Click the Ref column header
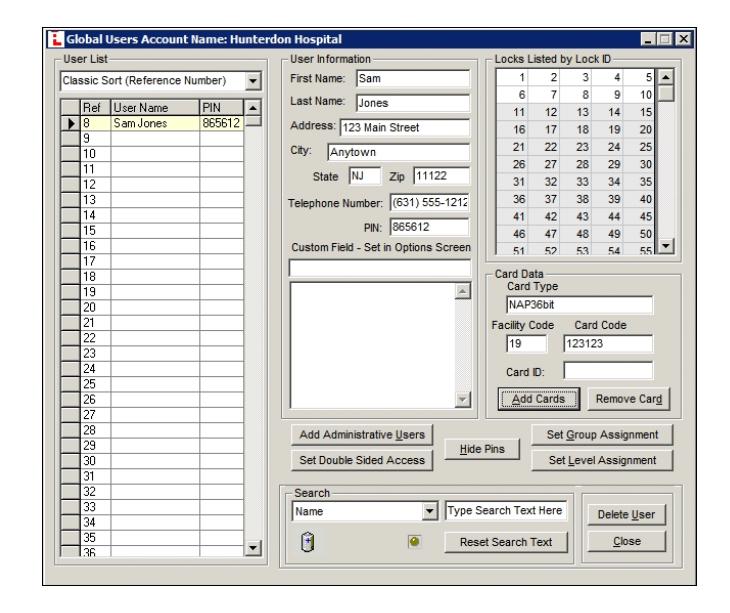Screen dimensions: 730x613 tap(95, 108)
